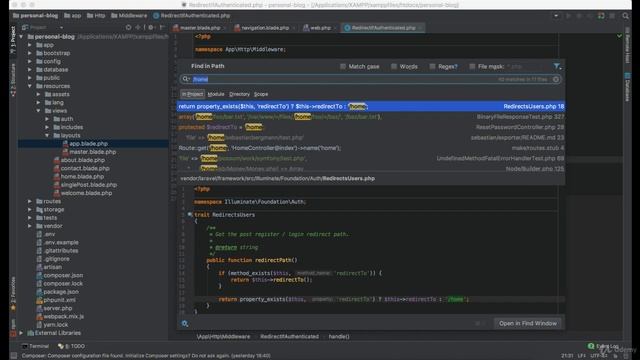Open the Remote Host tool window
640x360 pixels.
click(627, 45)
